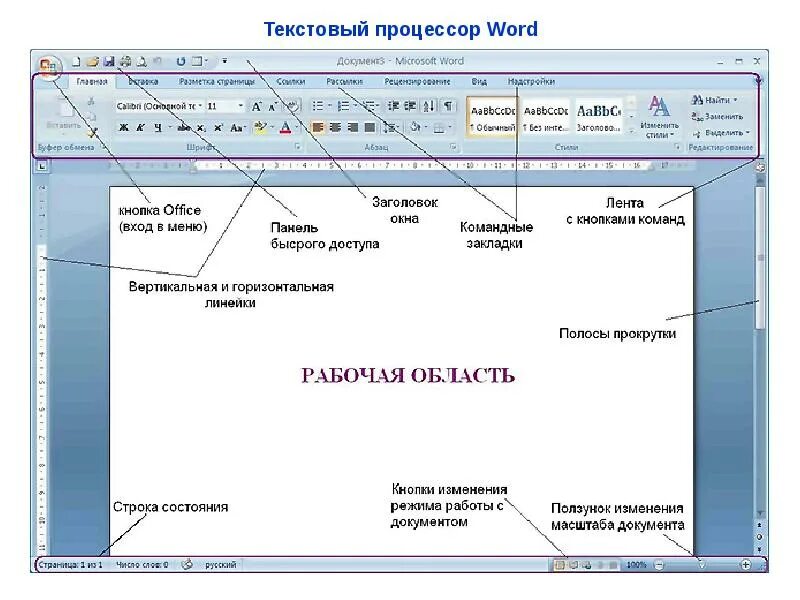The width and height of the screenshot is (800, 600).
Task: Click Число слов: 0 in the status bar
Action: coord(142,565)
